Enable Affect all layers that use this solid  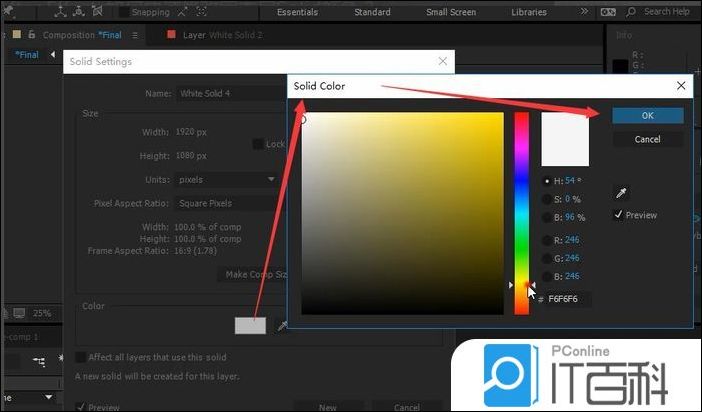pos(81,357)
